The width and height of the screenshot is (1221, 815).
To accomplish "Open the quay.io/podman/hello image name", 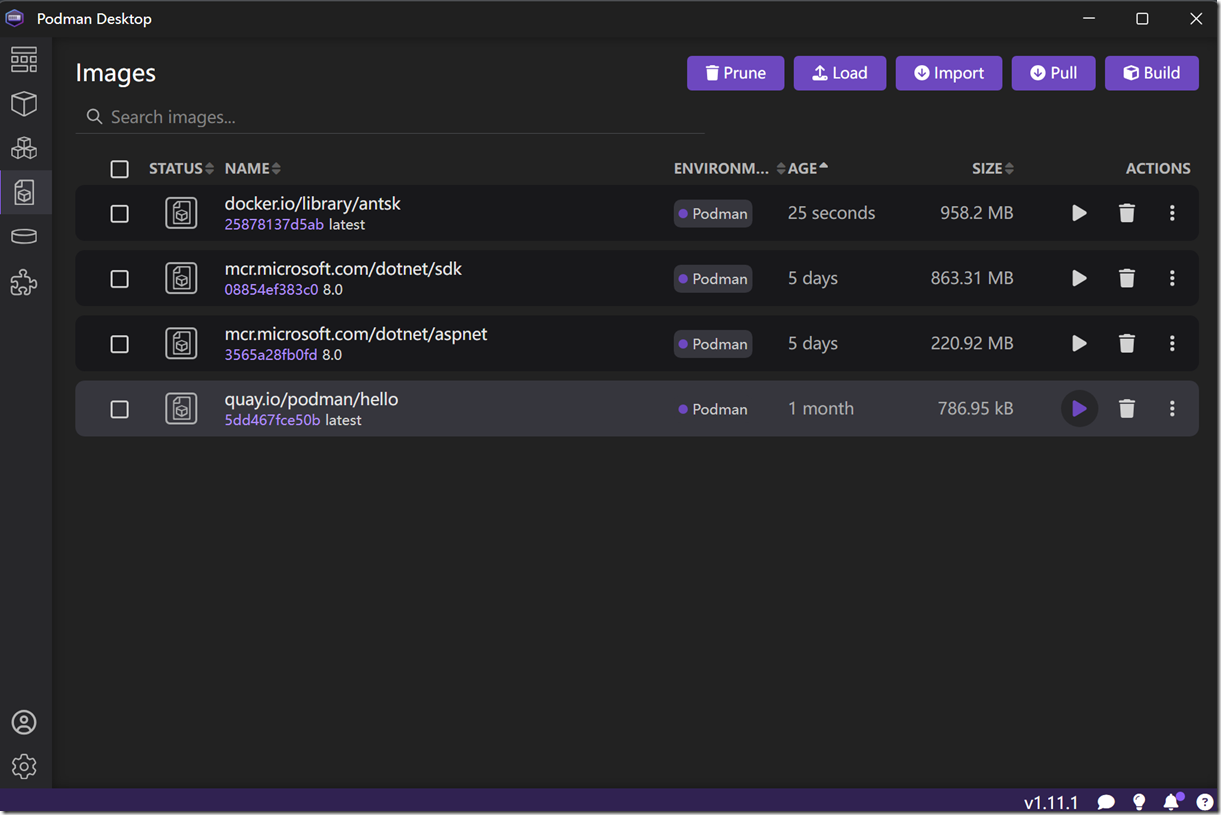I will click(x=311, y=399).
